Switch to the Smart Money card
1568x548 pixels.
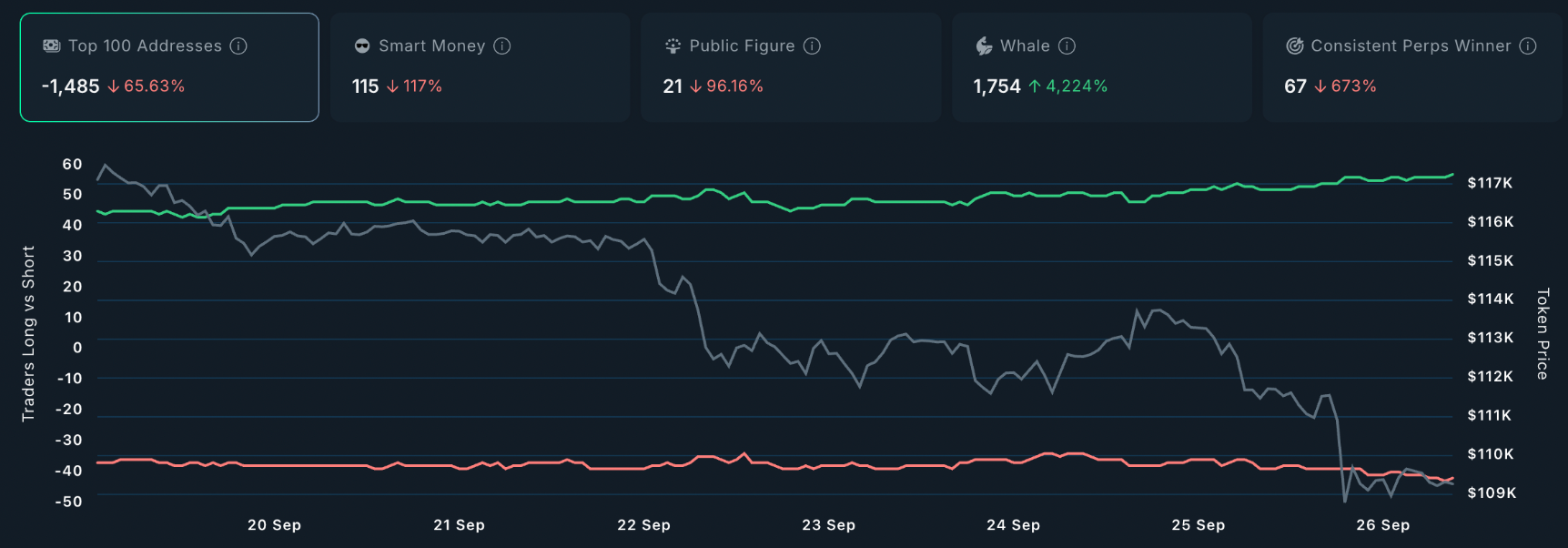click(x=480, y=67)
